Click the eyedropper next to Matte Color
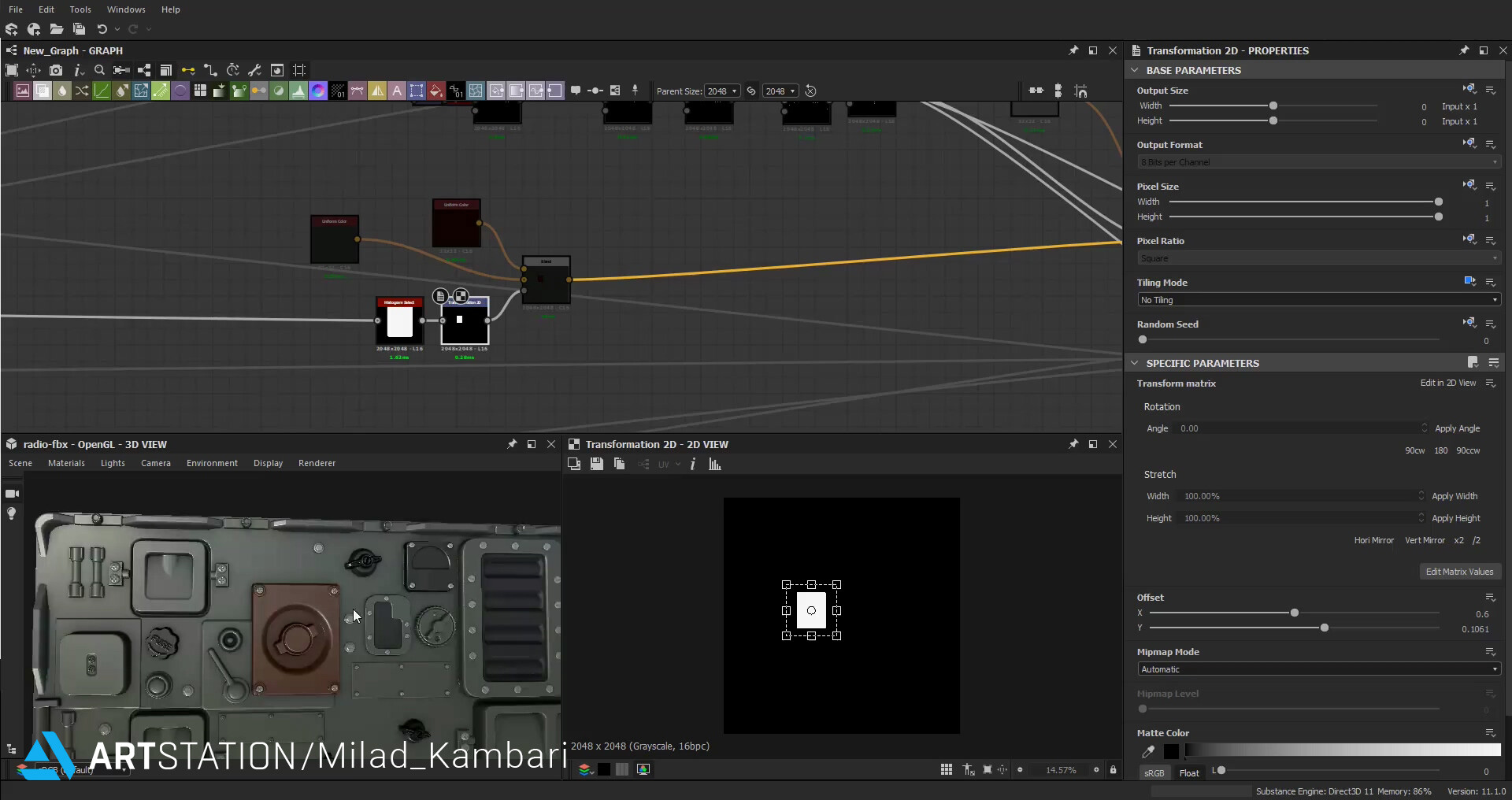The image size is (1512, 800). click(1148, 751)
